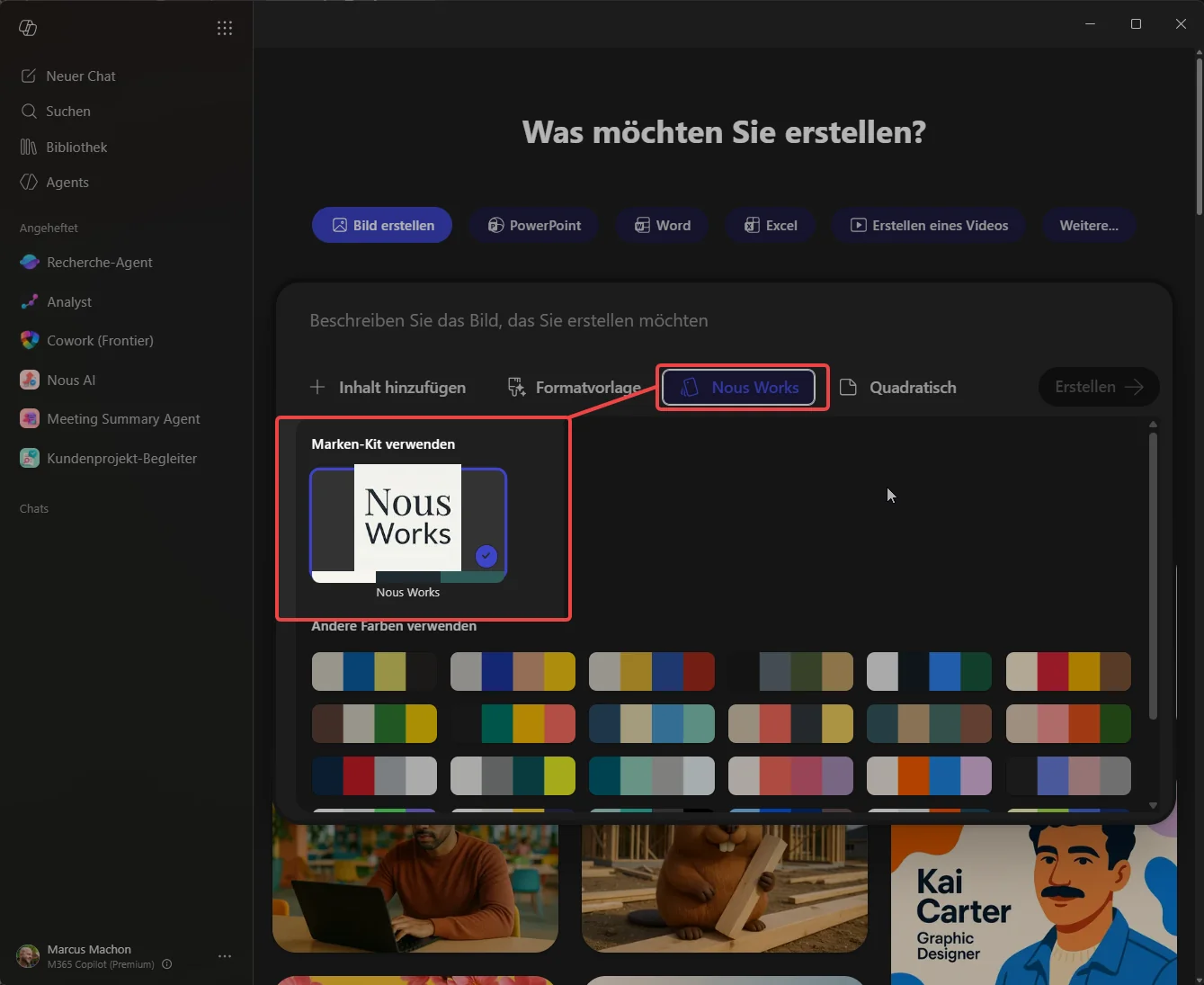Open Meeting Summary Agent

tap(123, 419)
